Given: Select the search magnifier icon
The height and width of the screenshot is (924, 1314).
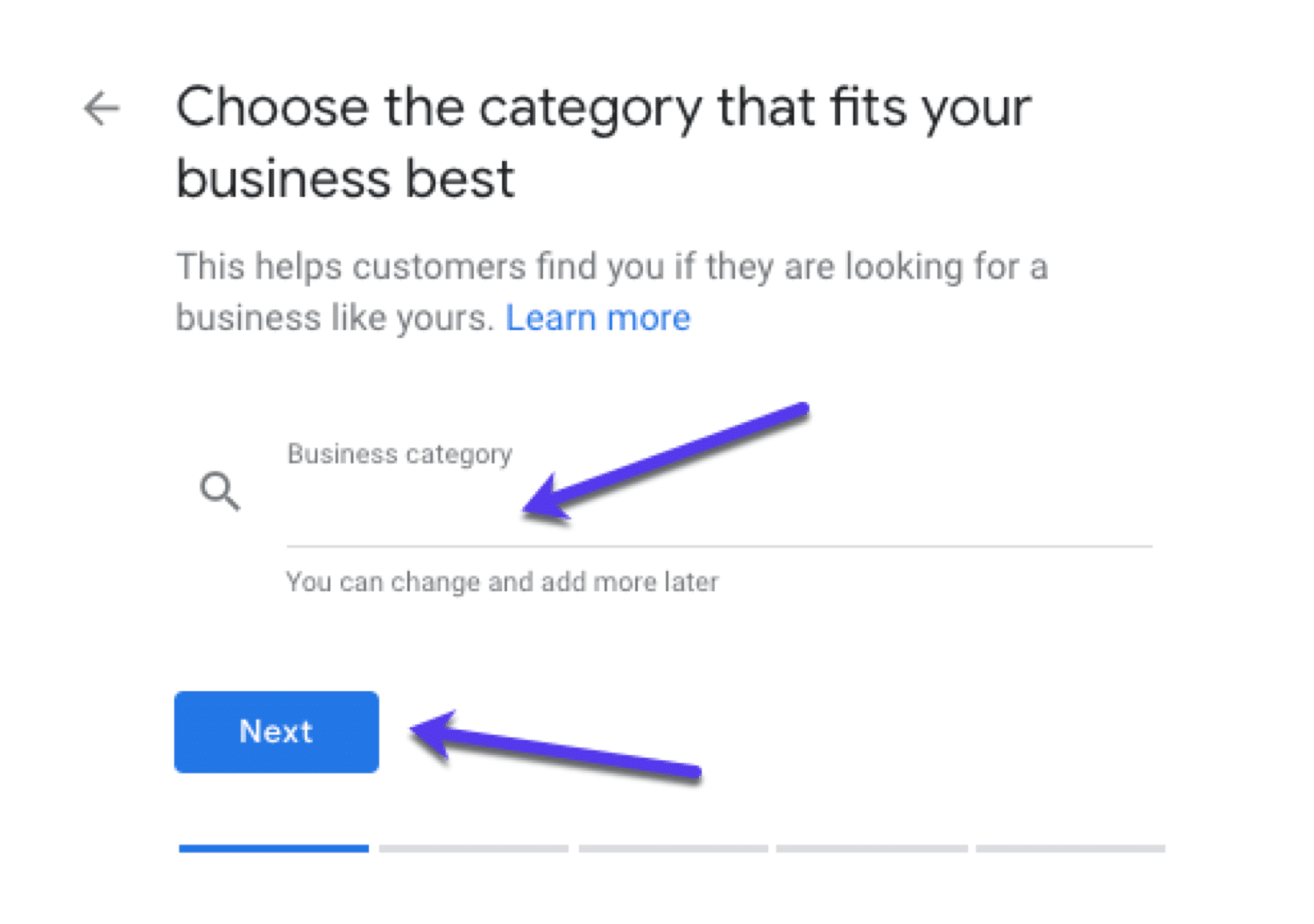Looking at the screenshot, I should [x=222, y=492].
